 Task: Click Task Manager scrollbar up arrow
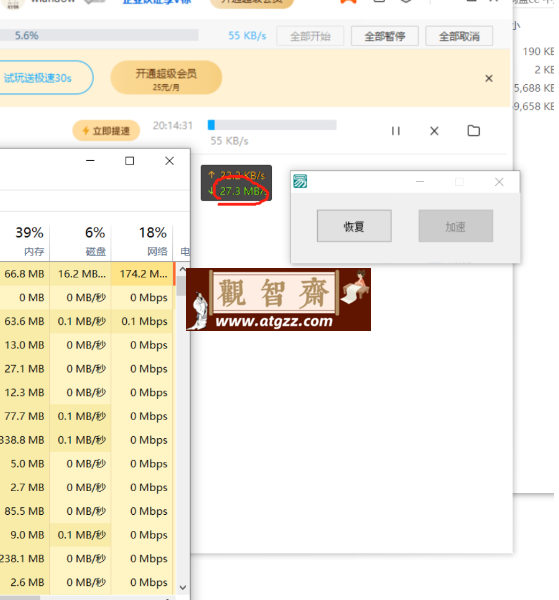coord(183,269)
